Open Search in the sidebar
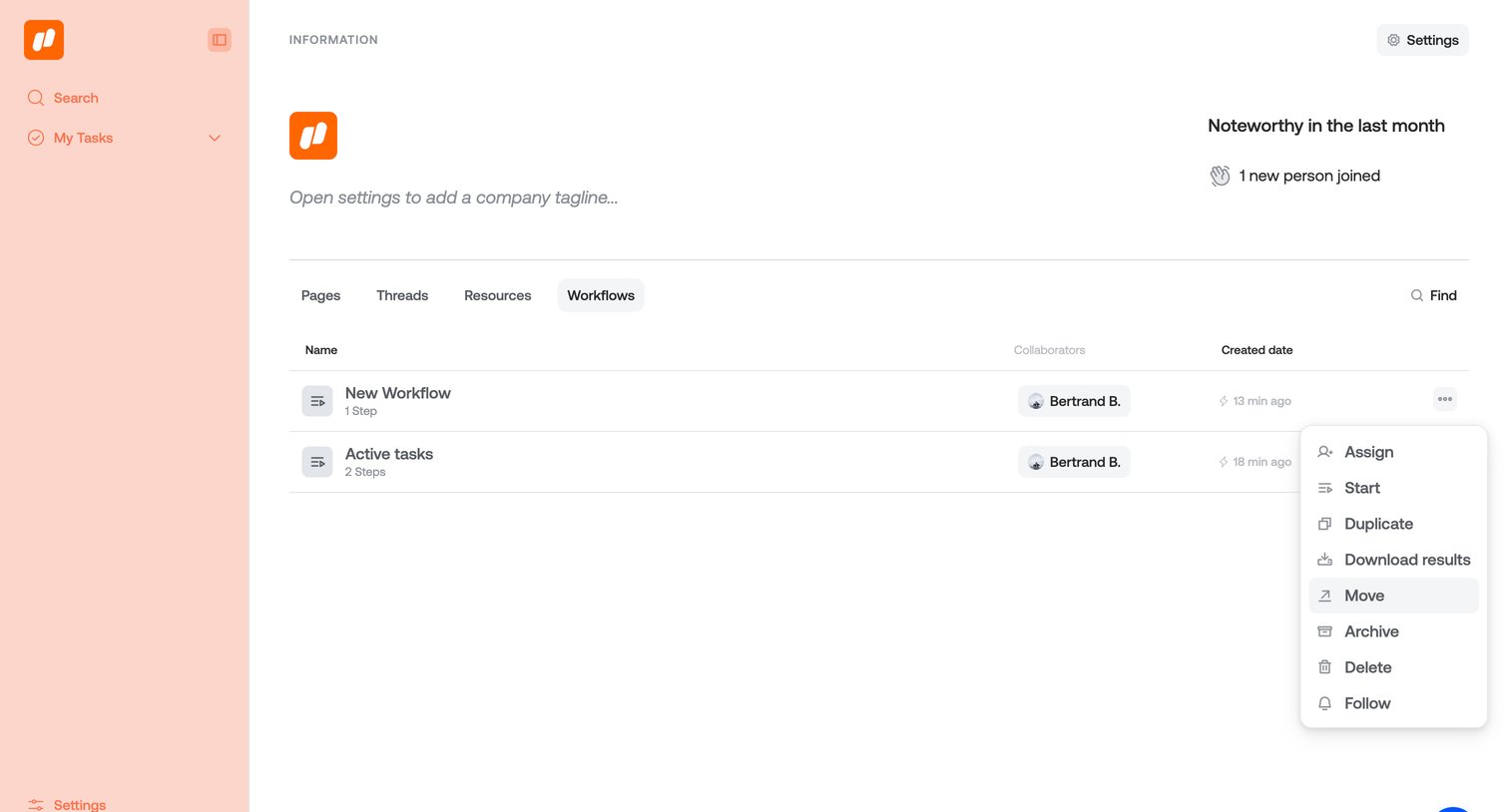This screenshot has height=812, width=1509. 76,98
